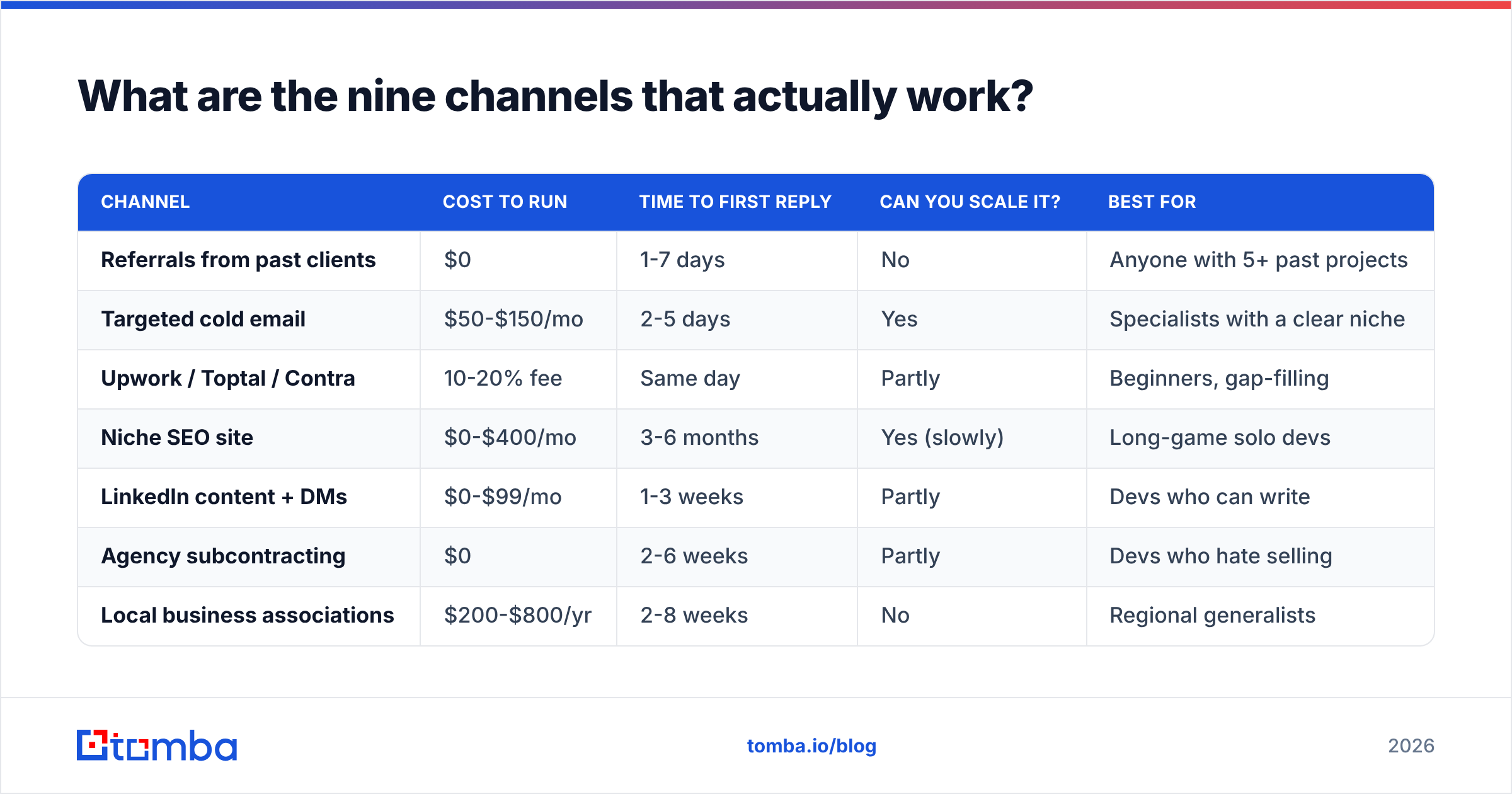Click the Tomba logo

[157, 745]
